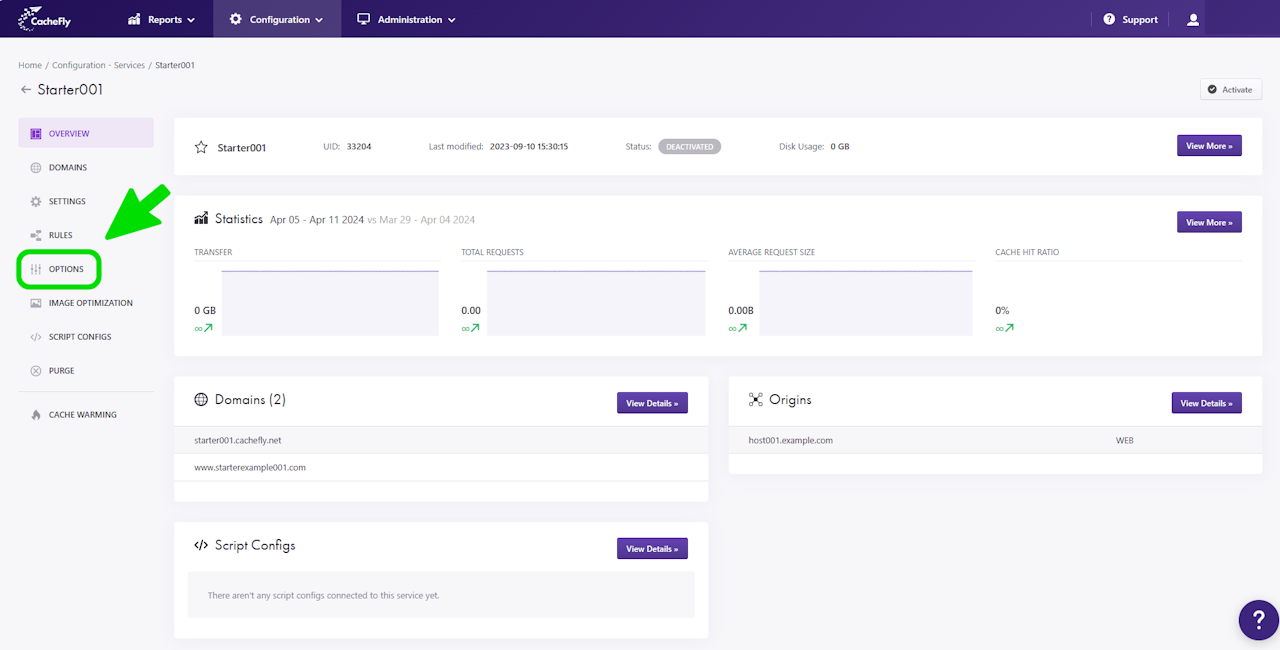Open the user account icon

1192,19
